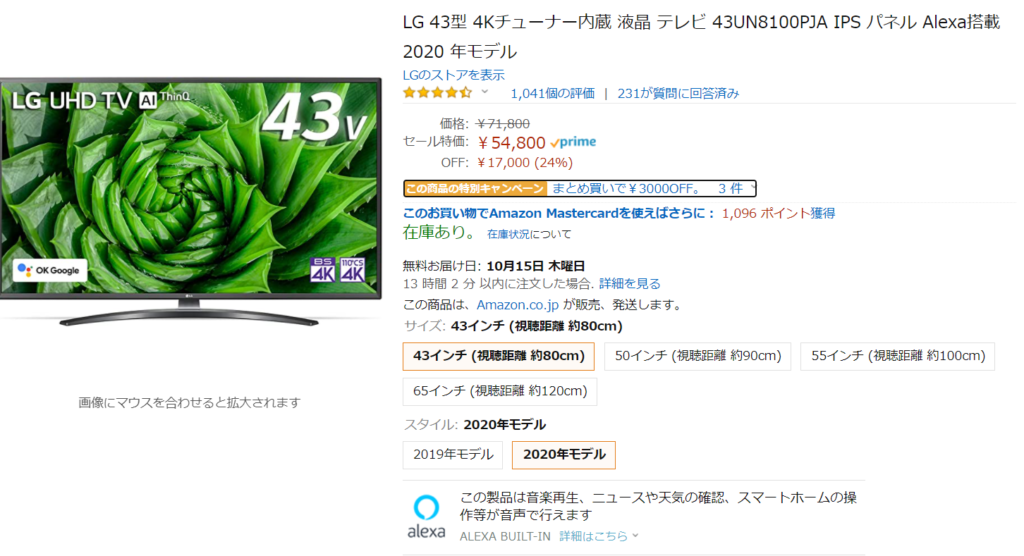Select the 43インチ size option
The width and height of the screenshot is (1024, 556).
click(x=498, y=356)
